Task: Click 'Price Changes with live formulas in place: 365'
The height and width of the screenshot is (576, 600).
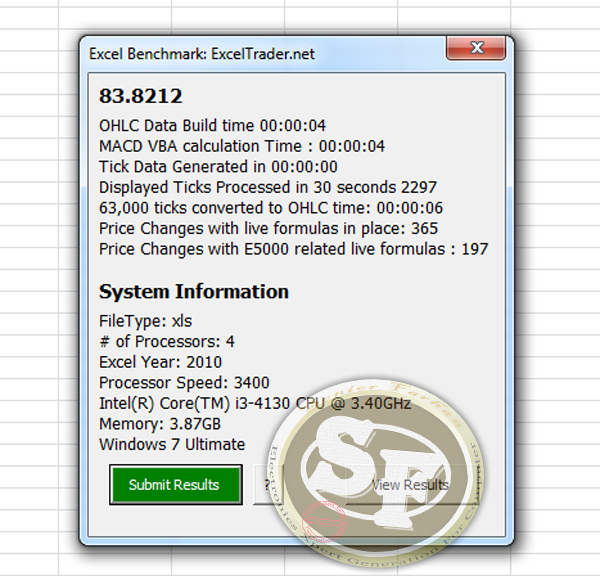Action: coord(268,228)
